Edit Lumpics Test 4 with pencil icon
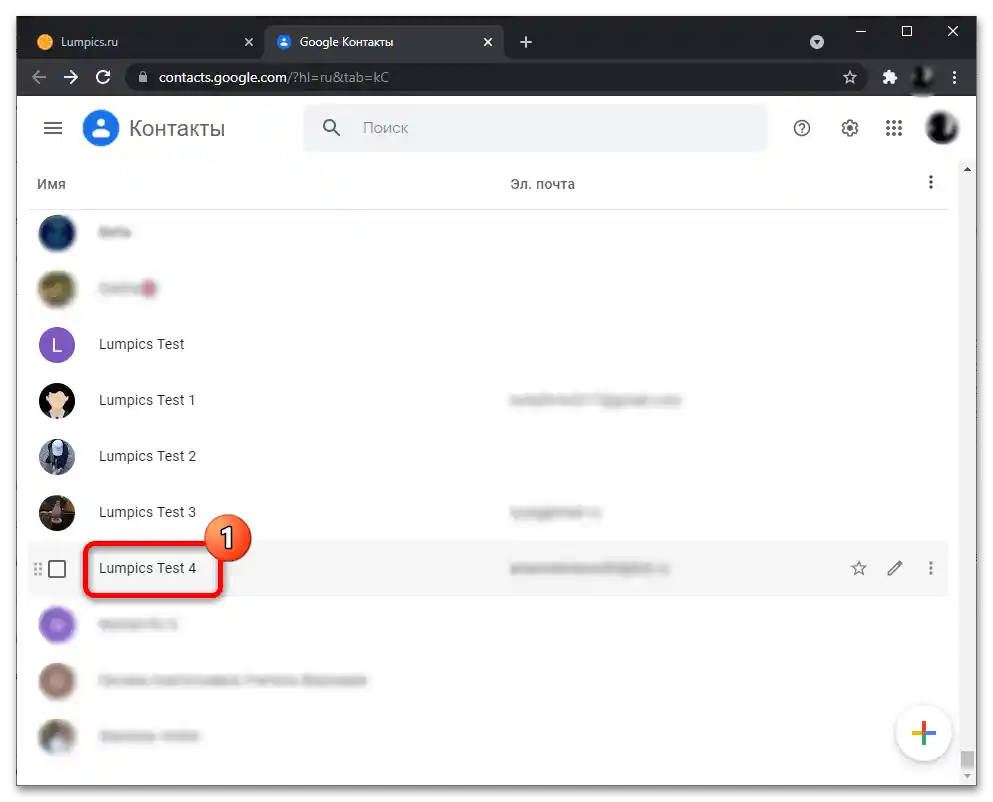993x802 pixels. [894, 568]
